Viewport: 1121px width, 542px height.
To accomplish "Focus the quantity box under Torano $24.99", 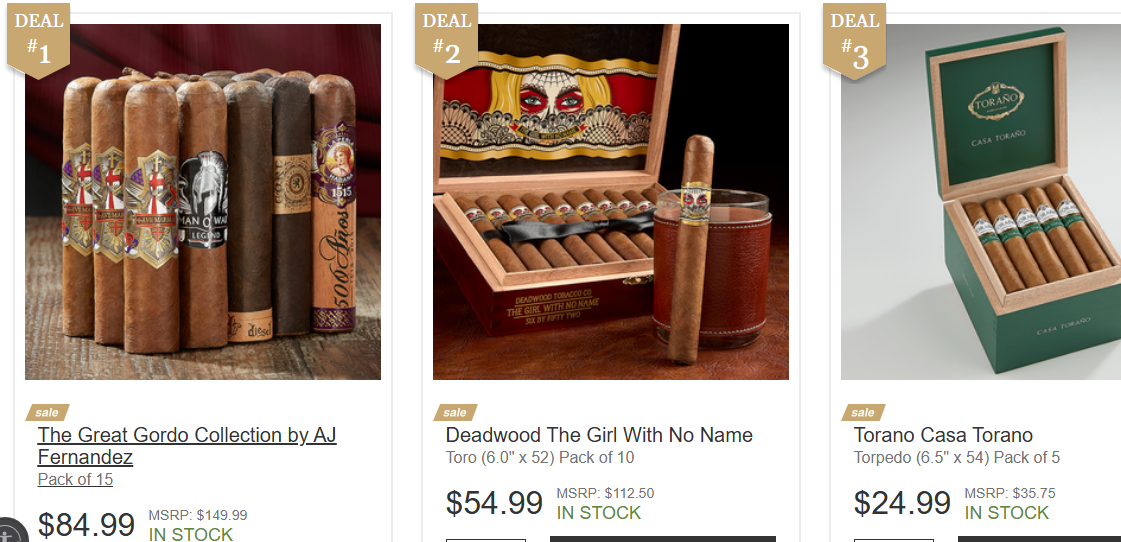I will [894, 540].
